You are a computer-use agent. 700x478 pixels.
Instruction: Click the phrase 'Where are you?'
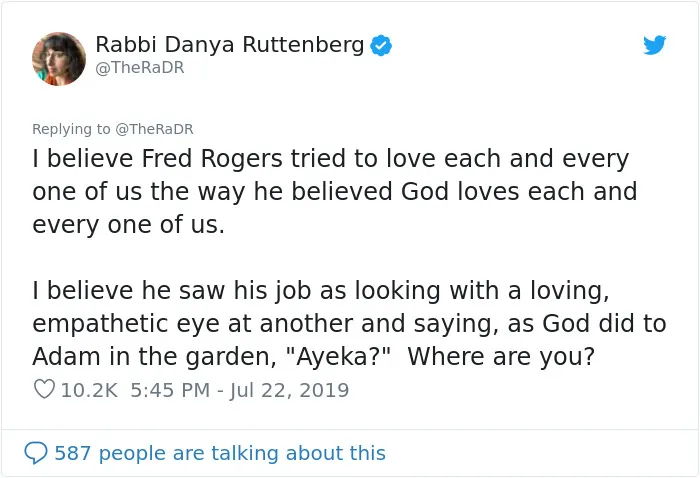click(x=501, y=357)
